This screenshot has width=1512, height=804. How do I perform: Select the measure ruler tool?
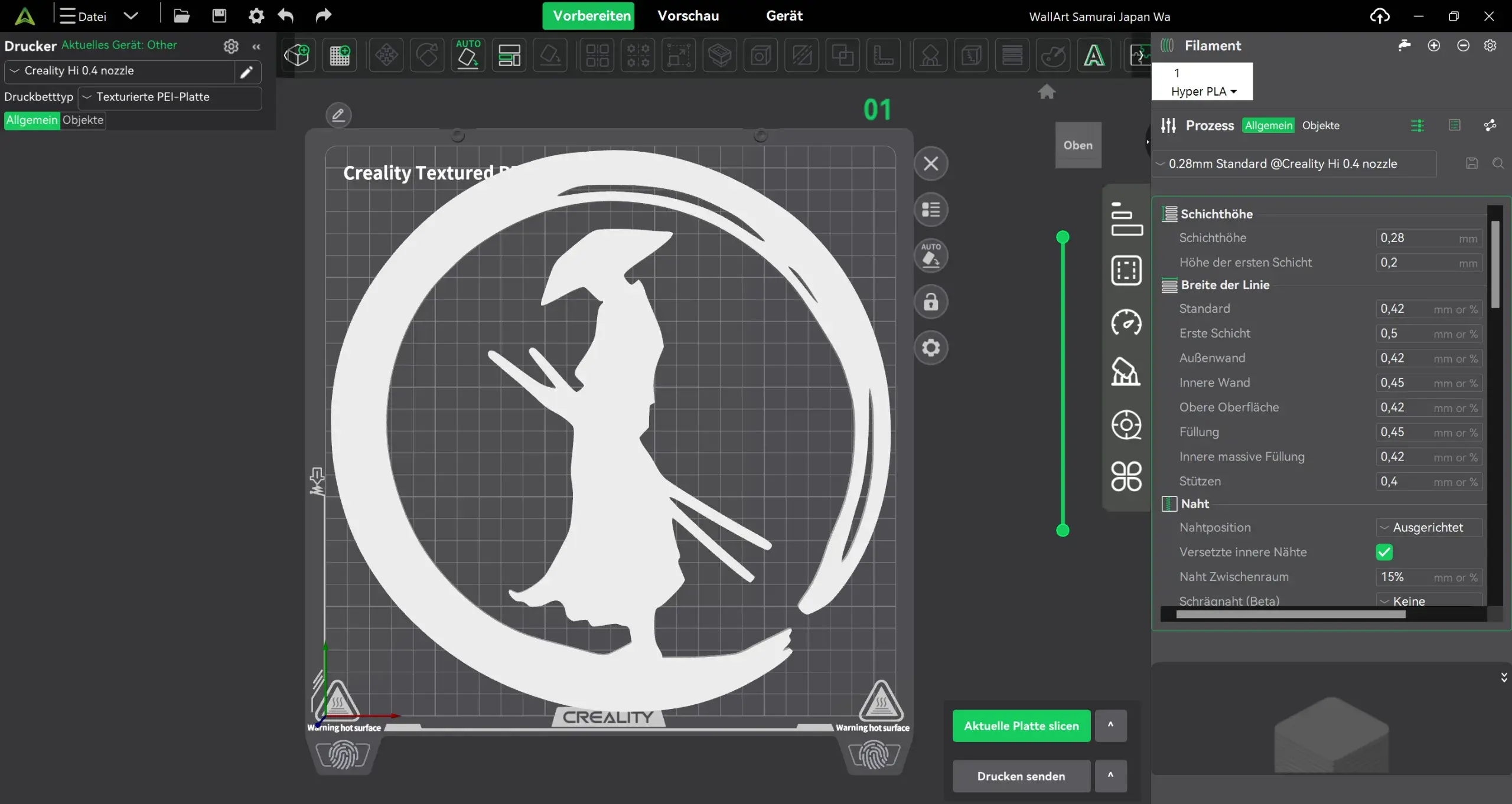(884, 55)
